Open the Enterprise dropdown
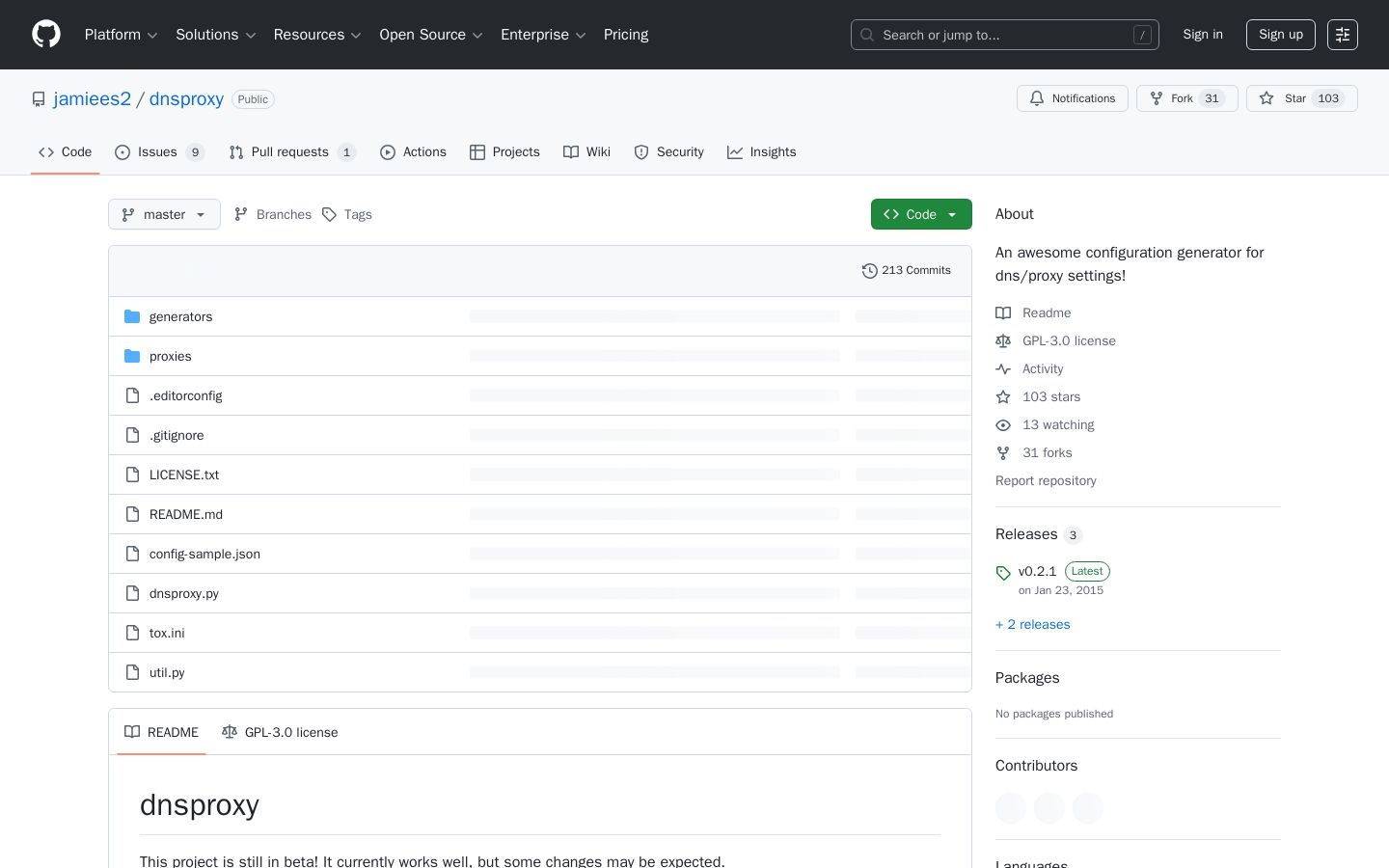The image size is (1389, 868). 543,35
